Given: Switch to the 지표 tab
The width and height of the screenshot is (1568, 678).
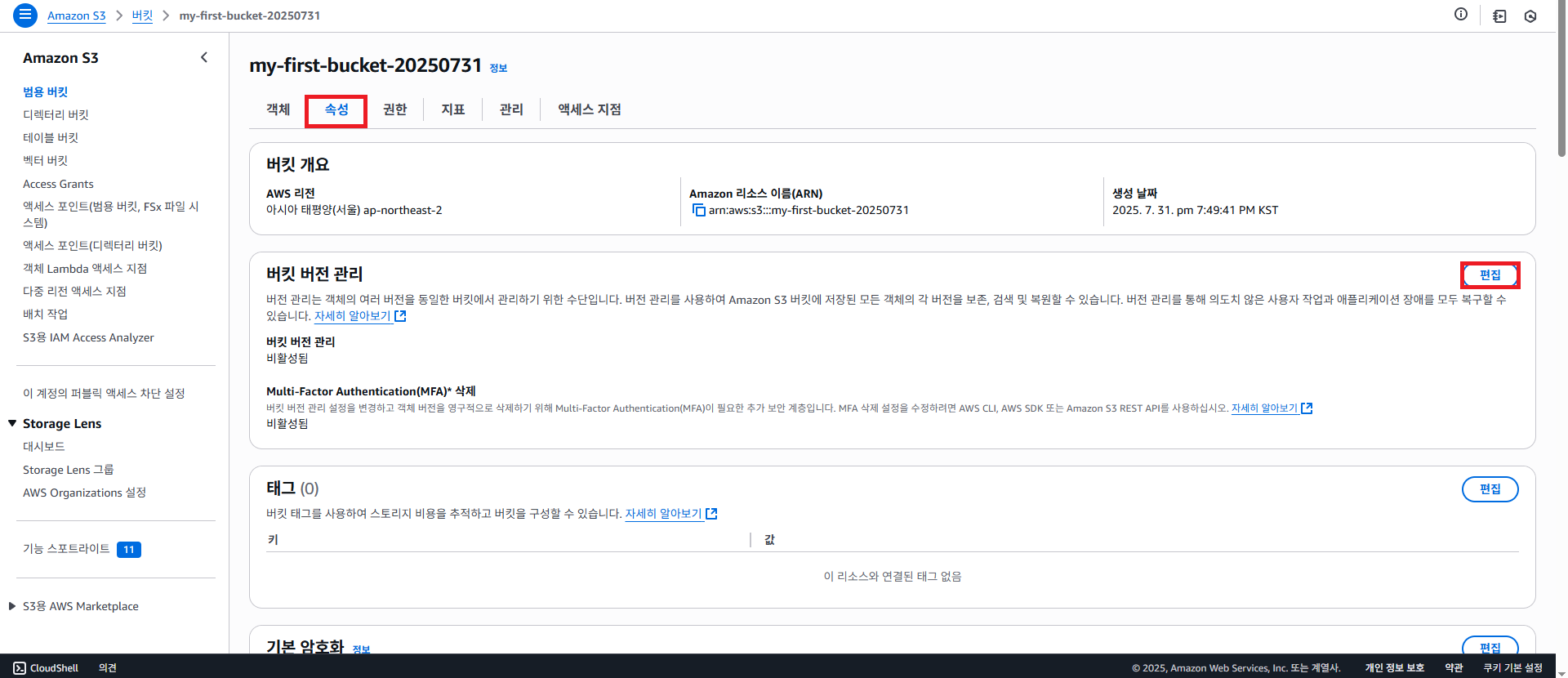Looking at the screenshot, I should coord(453,109).
